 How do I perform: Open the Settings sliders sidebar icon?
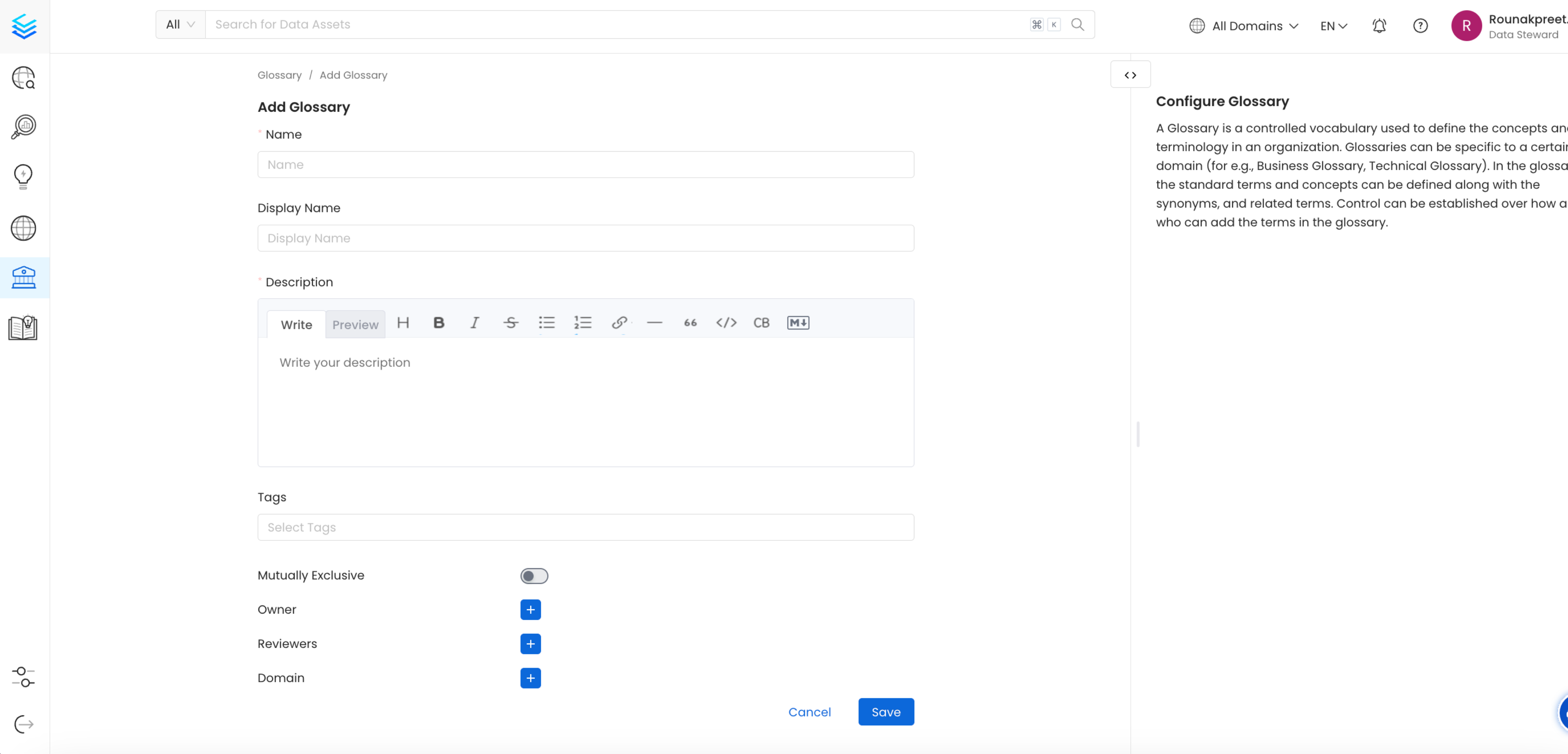pyautogui.click(x=24, y=677)
